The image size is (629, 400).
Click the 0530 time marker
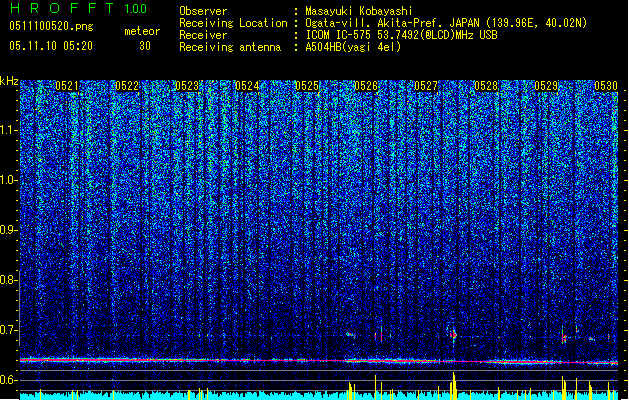pyautogui.click(x=606, y=86)
